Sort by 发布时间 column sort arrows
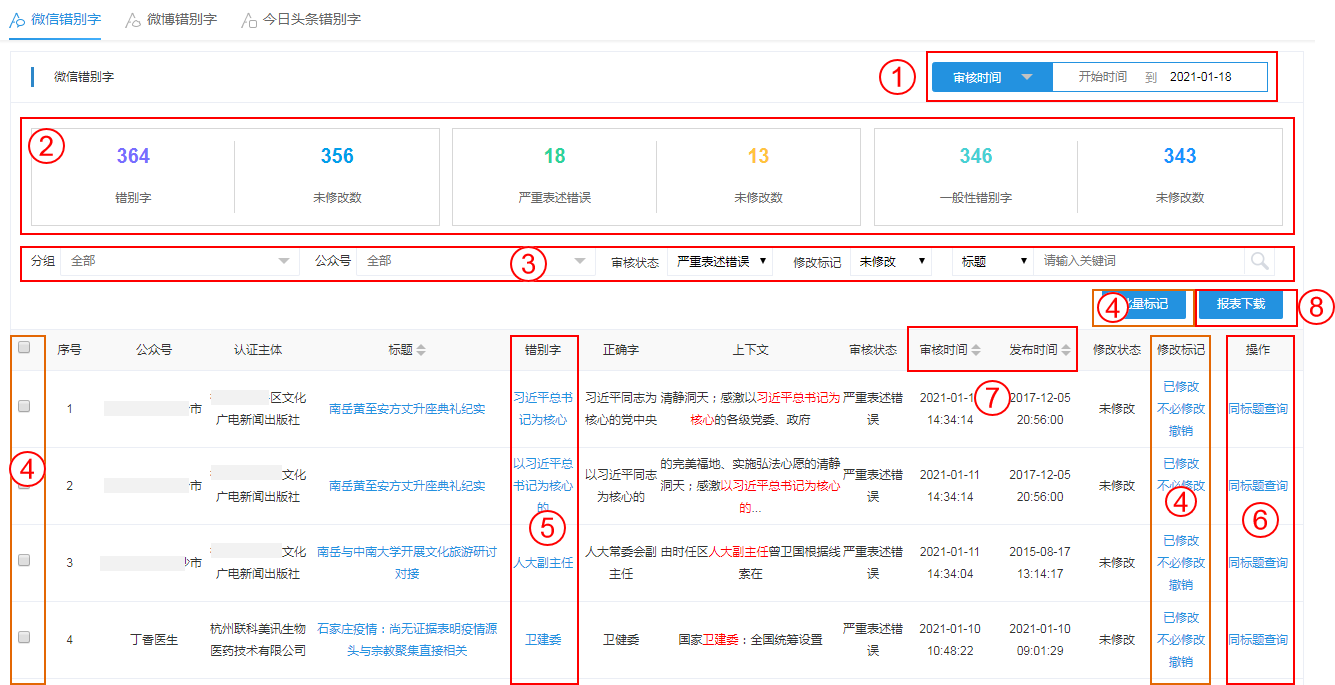 tap(1066, 350)
